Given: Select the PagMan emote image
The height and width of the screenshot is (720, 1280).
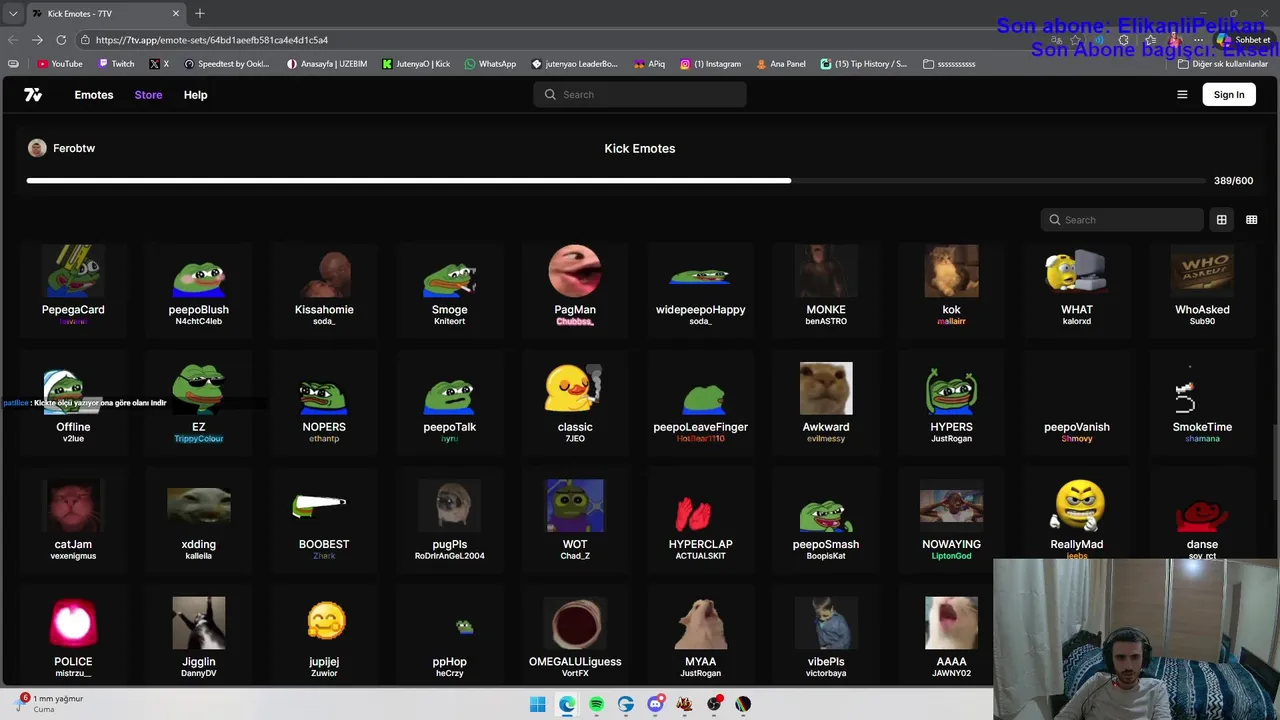Looking at the screenshot, I should 575,271.
